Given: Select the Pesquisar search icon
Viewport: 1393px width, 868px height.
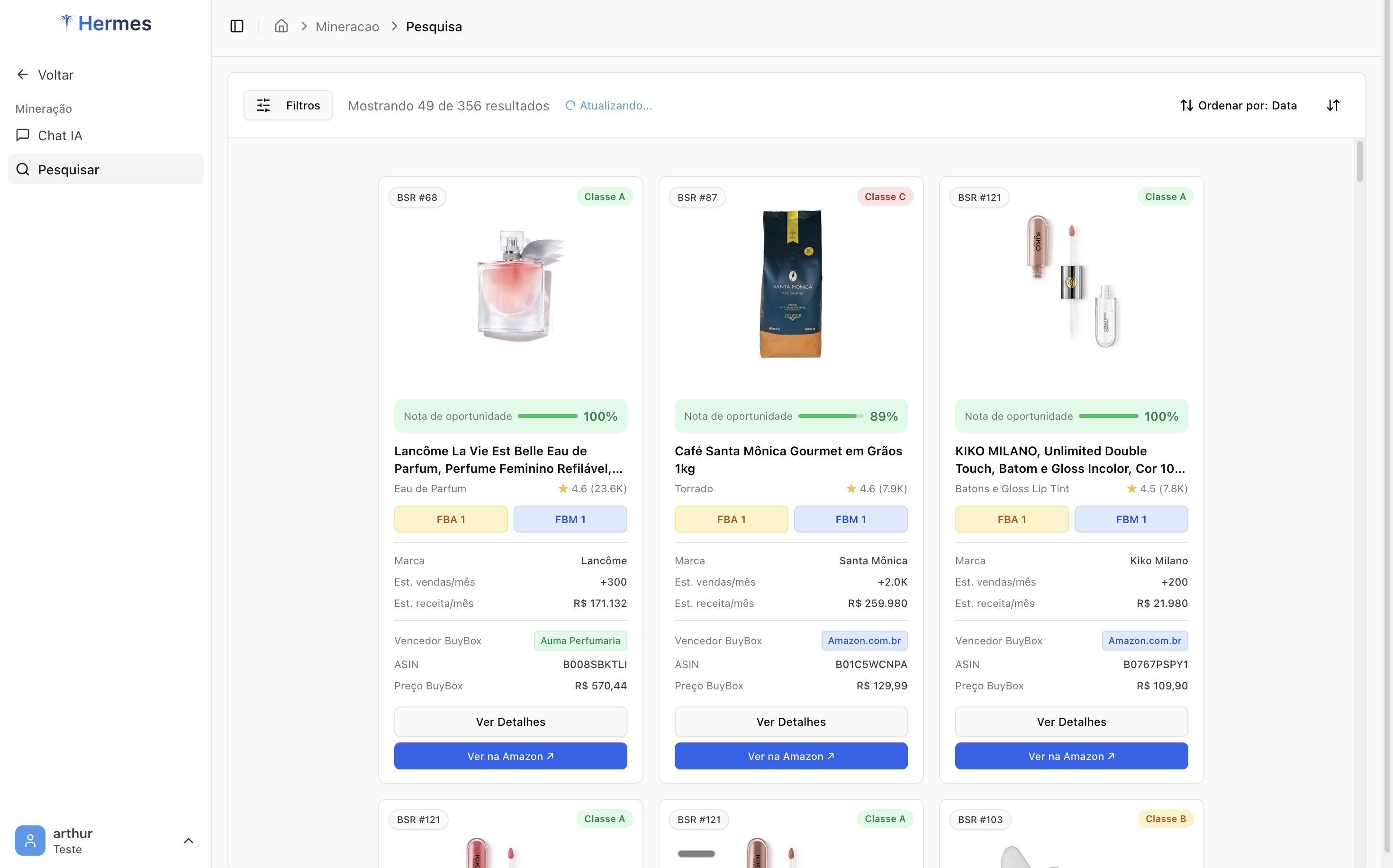Looking at the screenshot, I should 23,169.
